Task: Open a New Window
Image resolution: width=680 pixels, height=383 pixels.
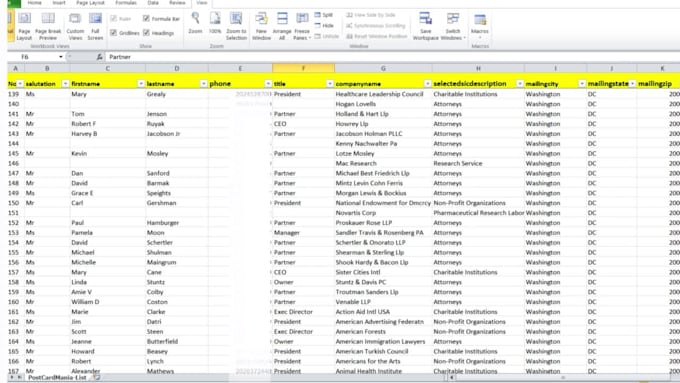Action: 262,26
